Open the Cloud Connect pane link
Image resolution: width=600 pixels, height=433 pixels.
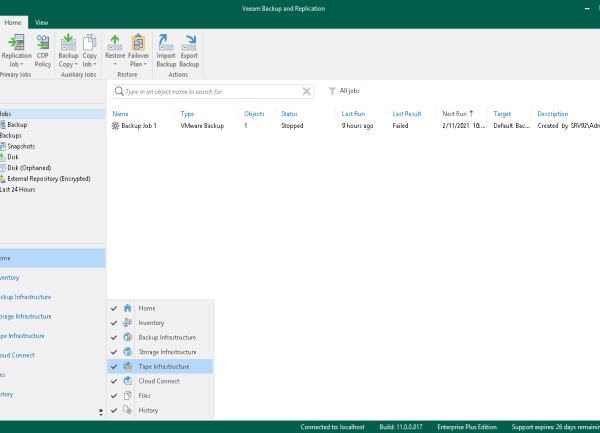point(17,355)
